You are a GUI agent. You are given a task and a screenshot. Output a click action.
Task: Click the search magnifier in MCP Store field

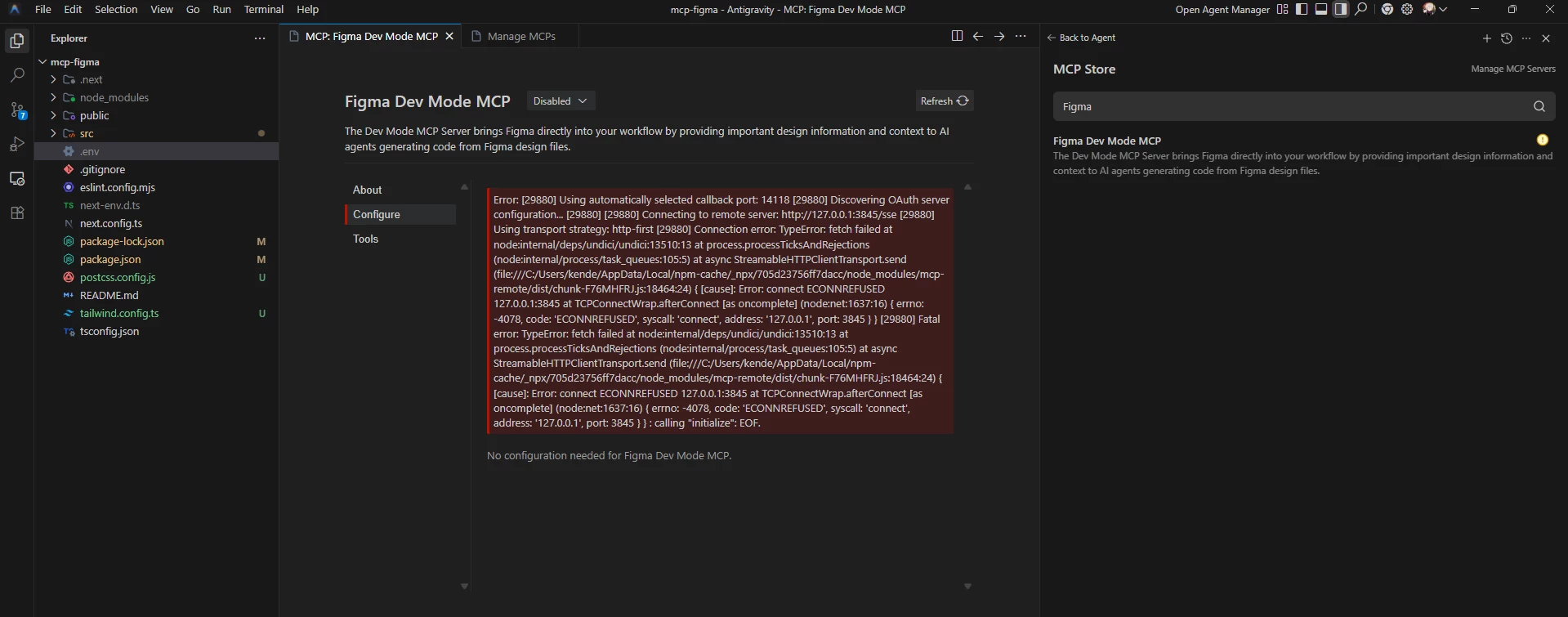pyautogui.click(x=1539, y=106)
